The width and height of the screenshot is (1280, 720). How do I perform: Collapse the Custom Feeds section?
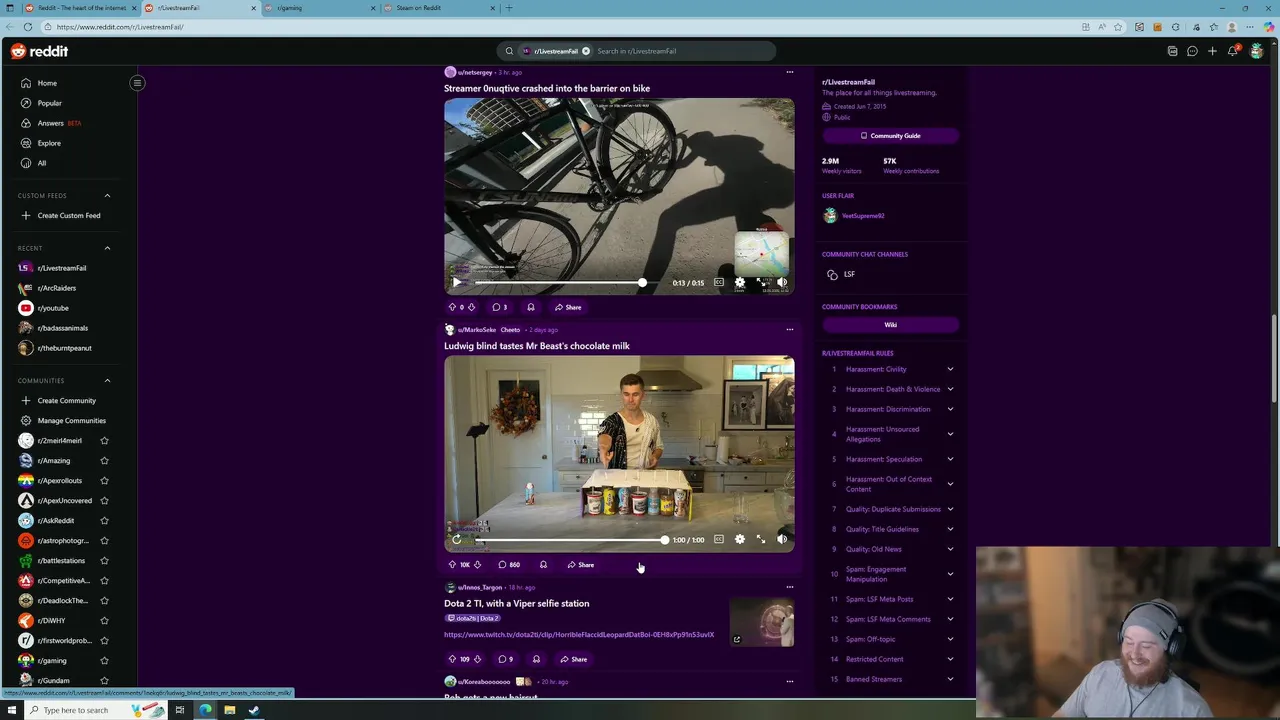pos(107,196)
